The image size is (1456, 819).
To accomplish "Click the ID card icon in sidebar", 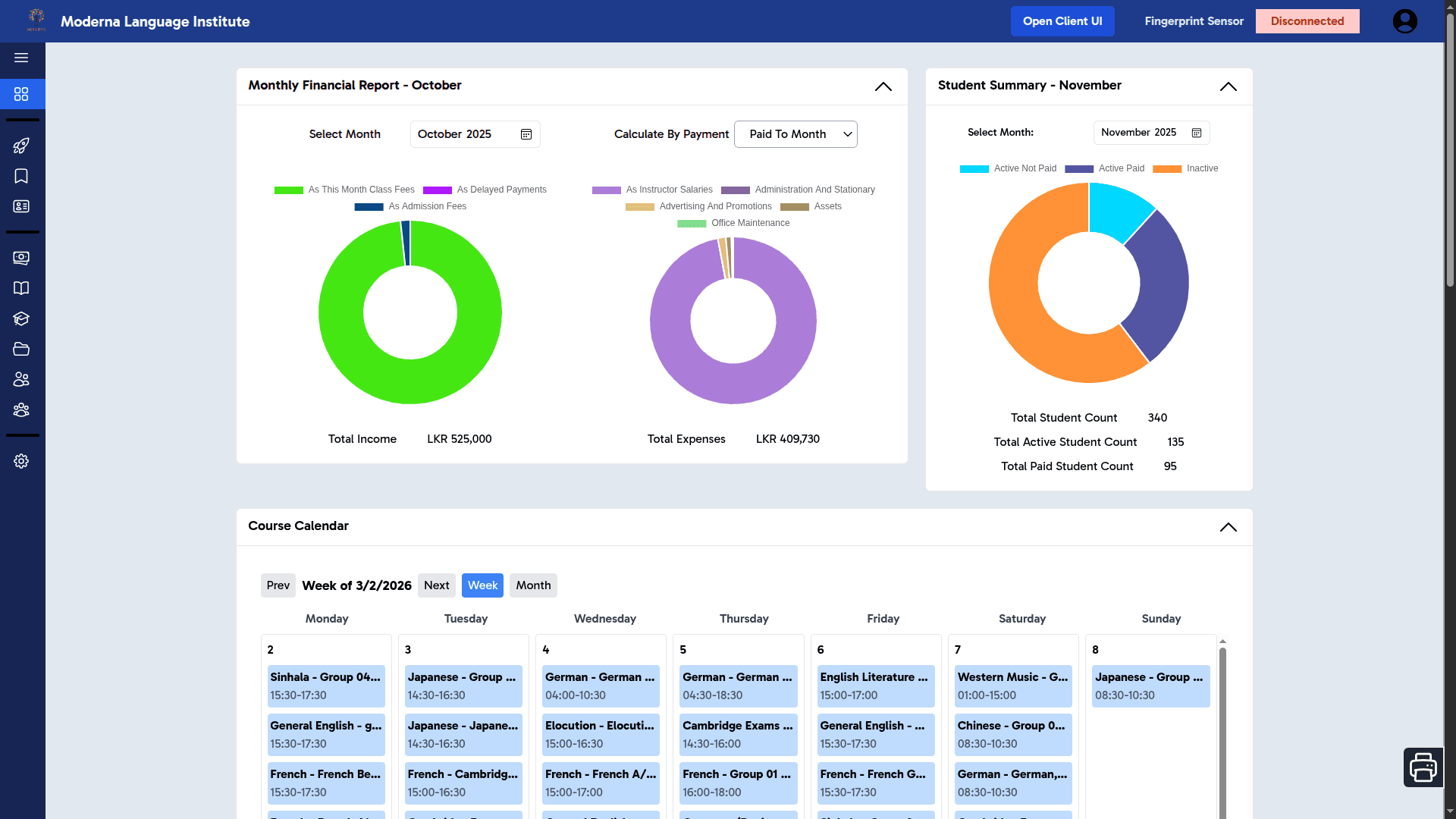I will point(21,206).
